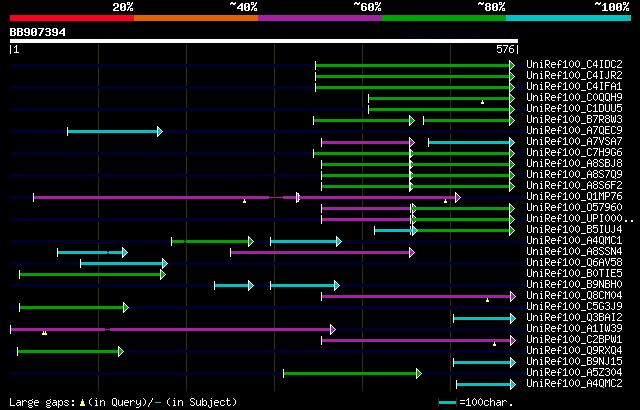Open the UniRef100_B9NJ15 hit label
Screen dimensions: 640x410
[574, 362]
